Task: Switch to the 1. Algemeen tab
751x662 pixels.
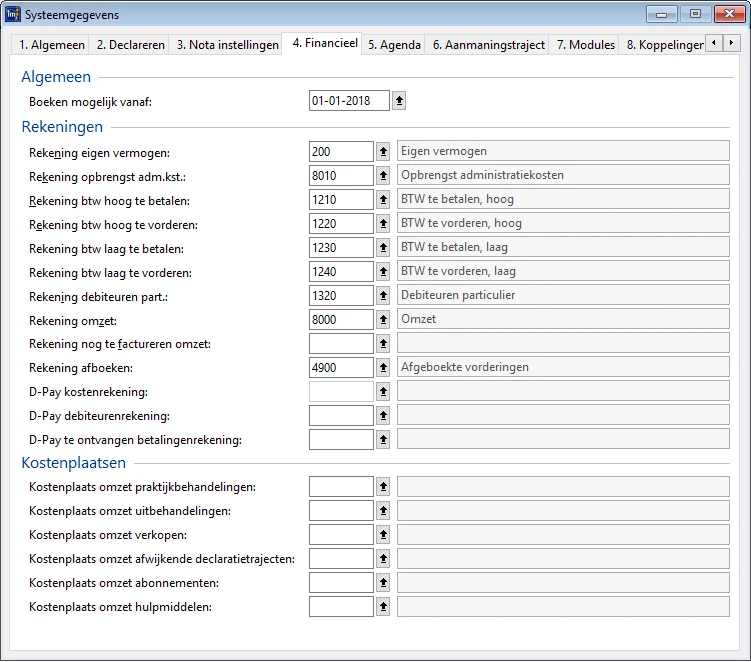Action: [51, 45]
